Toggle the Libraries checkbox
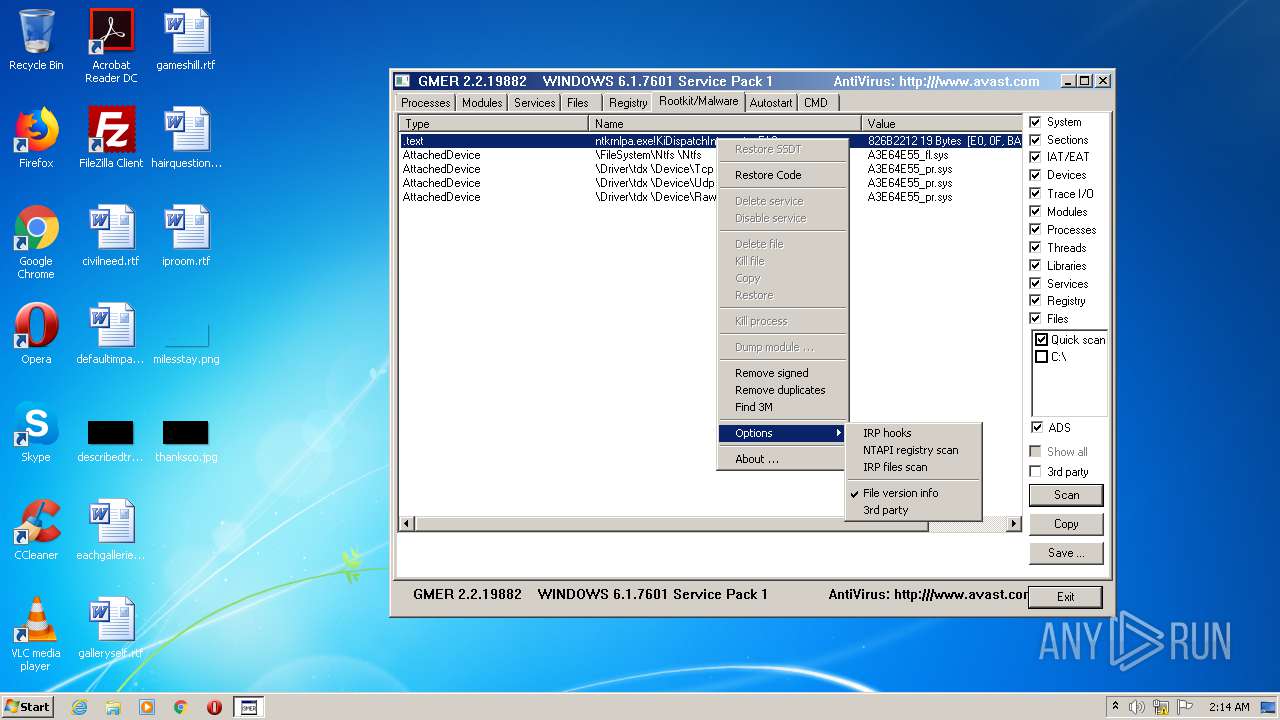The width and height of the screenshot is (1280, 720). coord(1035,266)
